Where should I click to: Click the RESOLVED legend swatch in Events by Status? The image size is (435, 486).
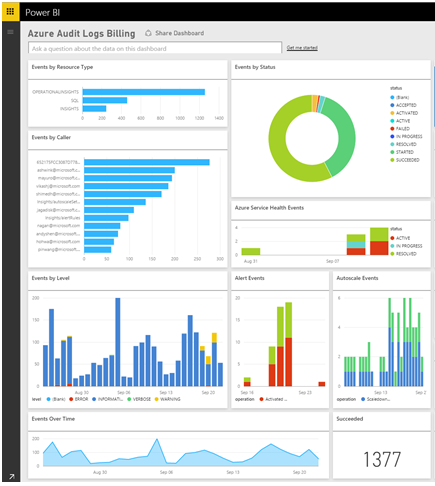pyautogui.click(x=392, y=144)
